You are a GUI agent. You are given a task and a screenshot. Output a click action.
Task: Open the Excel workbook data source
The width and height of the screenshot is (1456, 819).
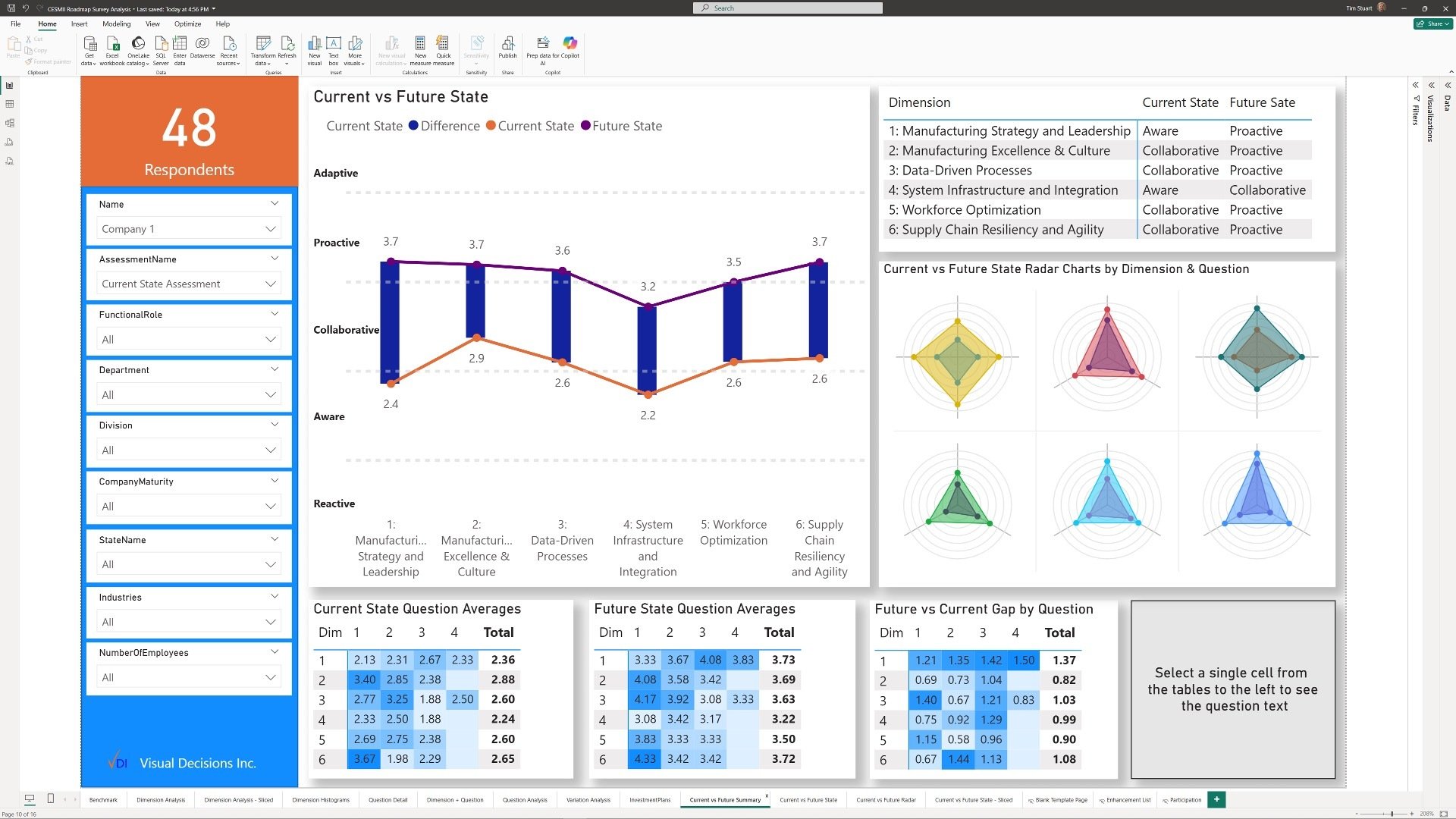click(x=112, y=44)
